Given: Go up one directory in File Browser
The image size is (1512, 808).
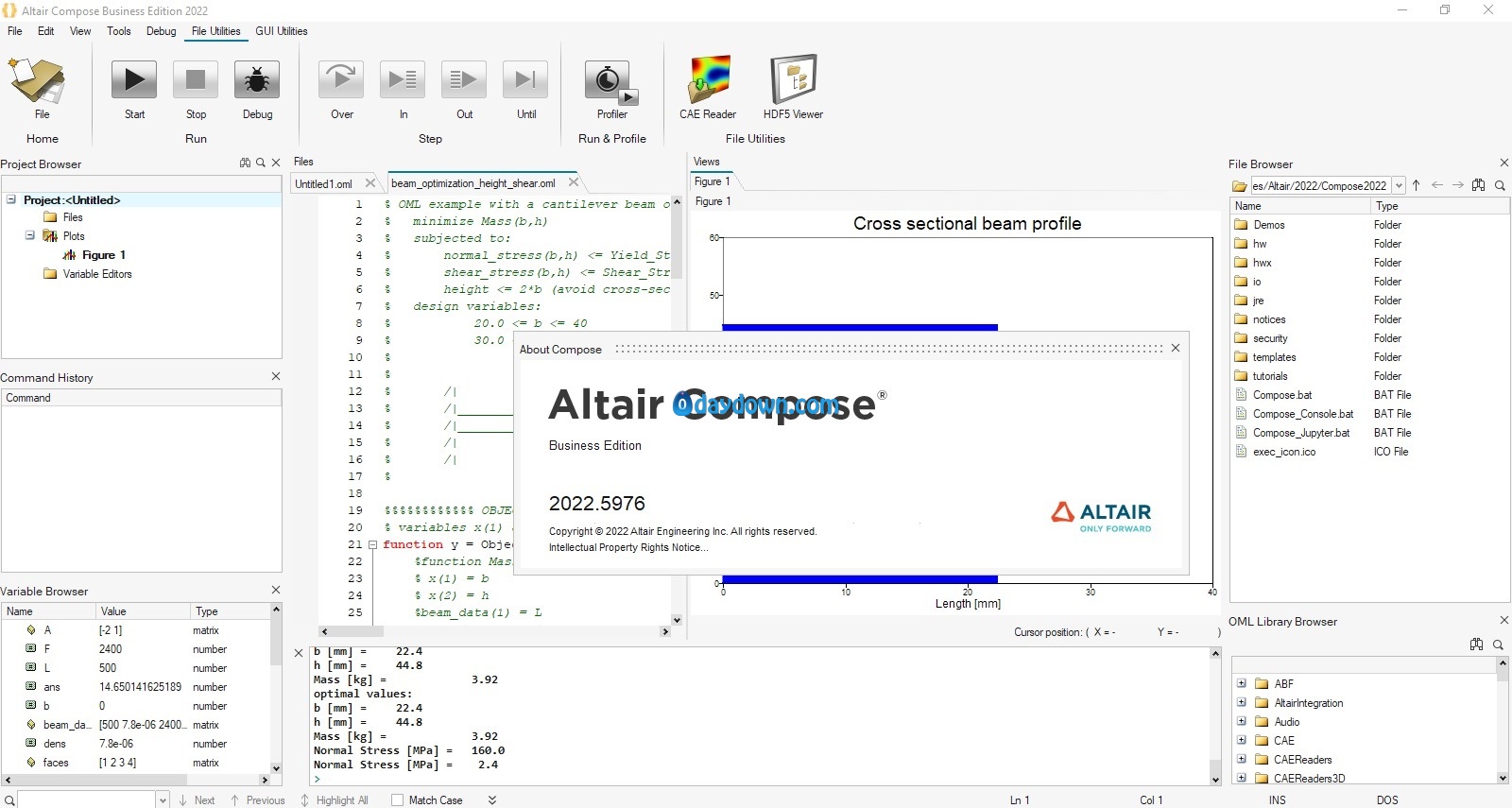Looking at the screenshot, I should (1416, 185).
